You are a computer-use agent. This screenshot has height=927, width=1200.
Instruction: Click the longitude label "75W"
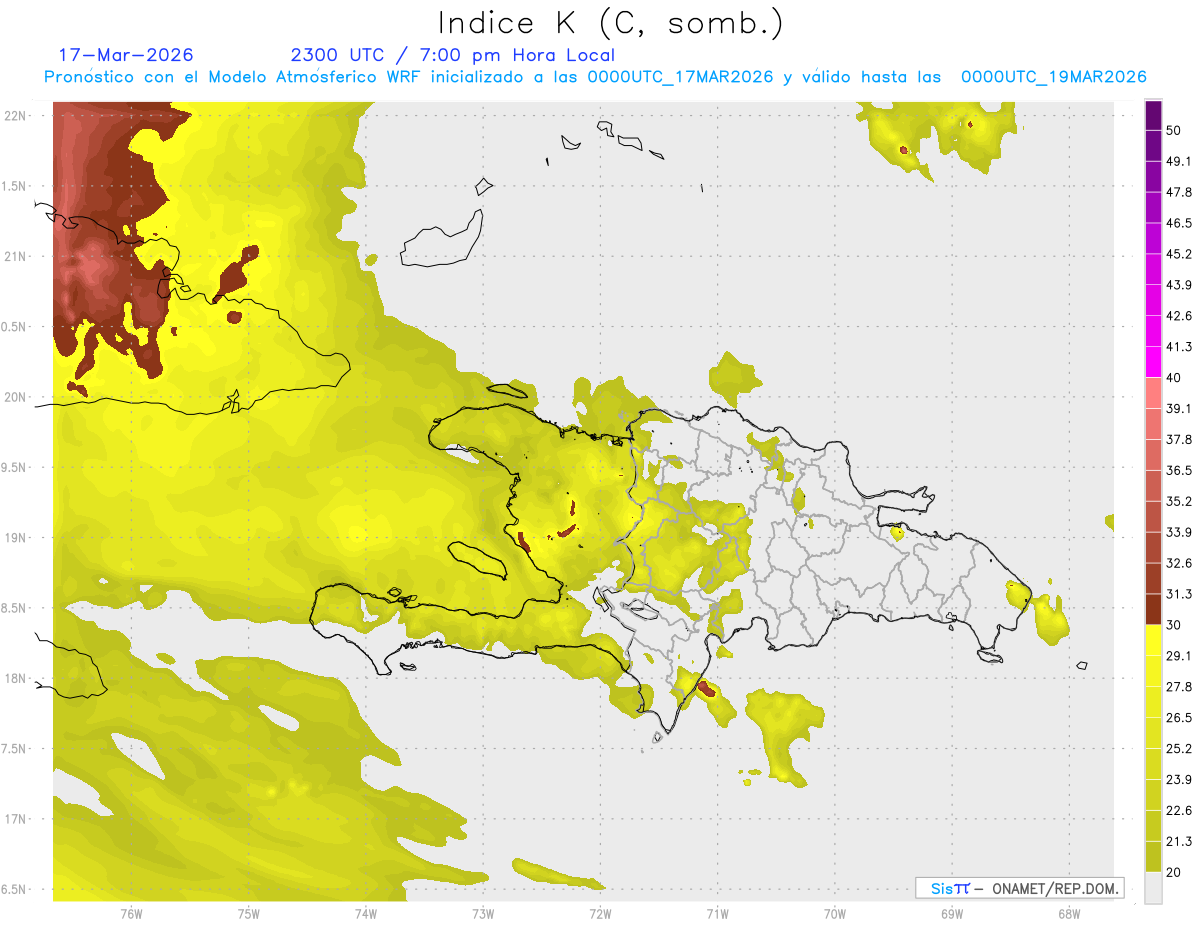(x=249, y=913)
